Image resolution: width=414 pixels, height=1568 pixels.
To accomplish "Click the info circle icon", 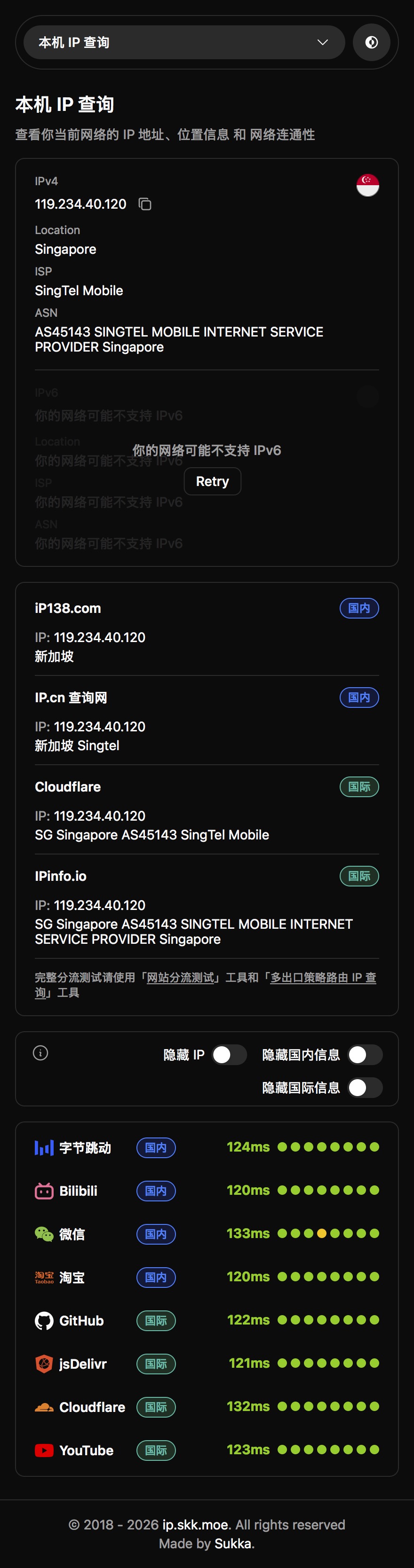I will click(x=41, y=1053).
